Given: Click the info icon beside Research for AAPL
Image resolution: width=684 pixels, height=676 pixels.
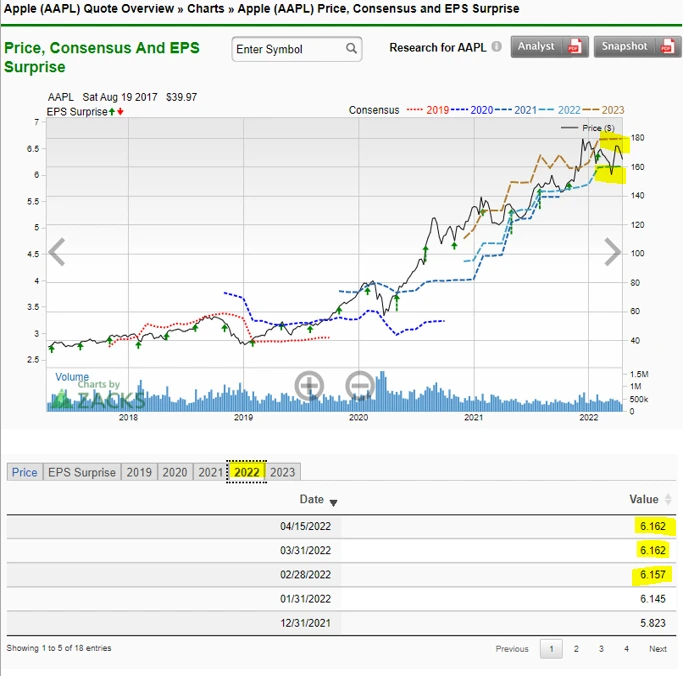Looking at the screenshot, I should click(496, 47).
